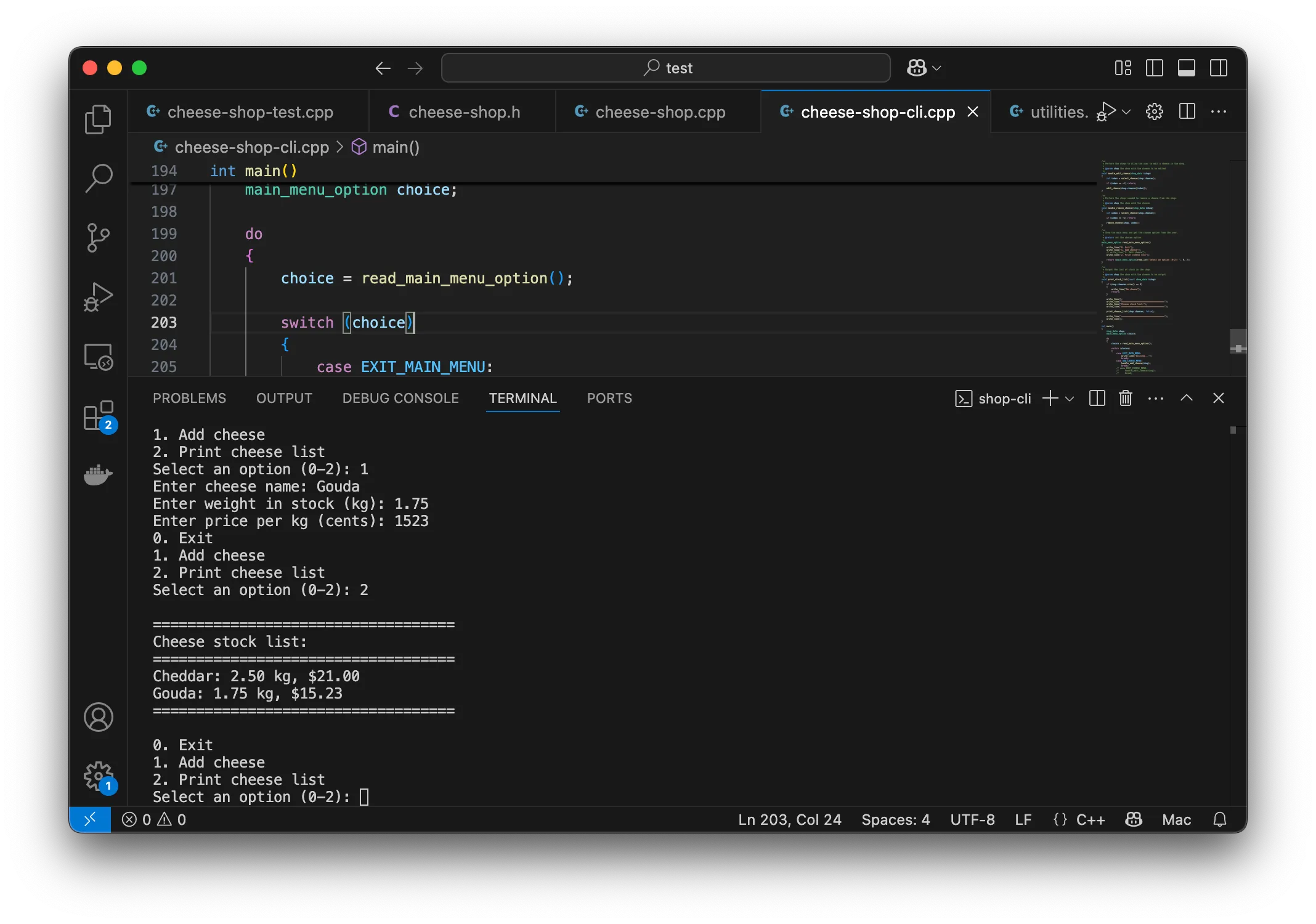Open editor settings gear in tab bar
This screenshot has width=1316, height=924.
tap(1155, 111)
